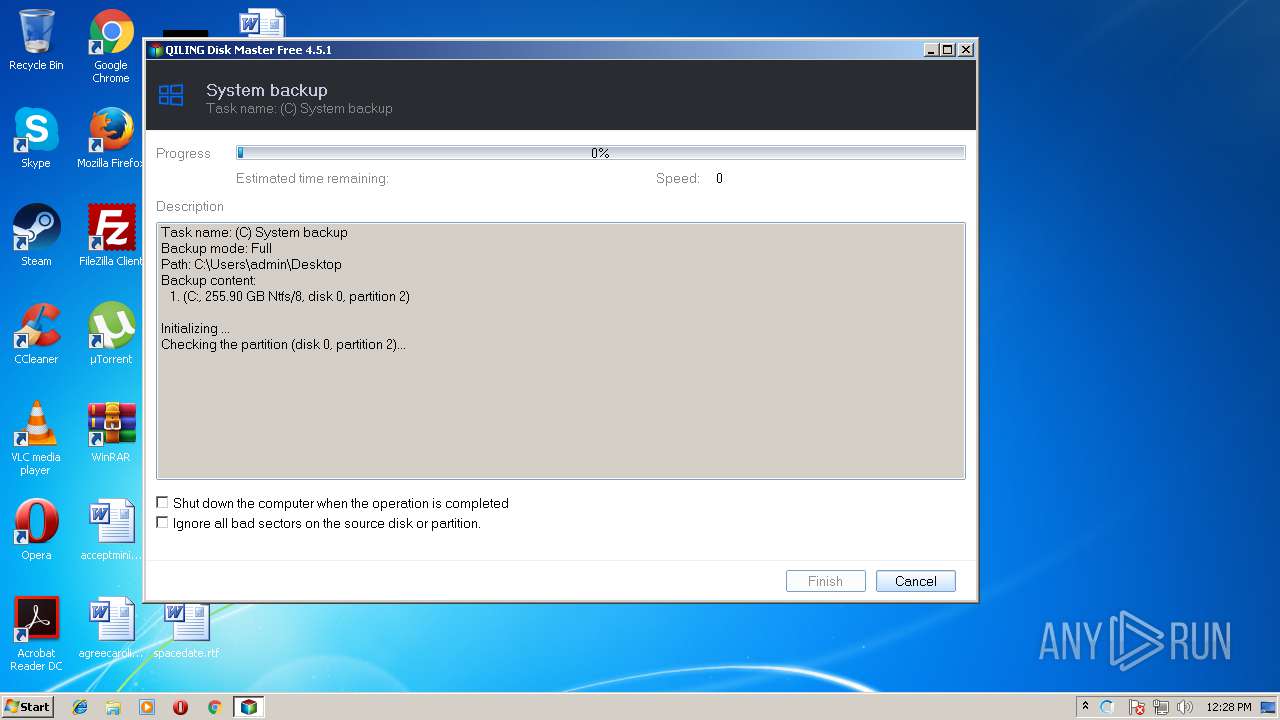1280x720 pixels.
Task: Launch Chrome from the taskbar
Action: 214,707
